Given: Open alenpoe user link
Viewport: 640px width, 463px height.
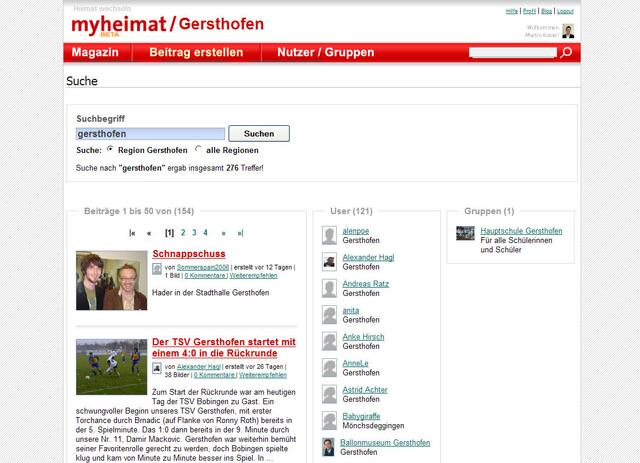Looking at the screenshot, I should tap(356, 231).
